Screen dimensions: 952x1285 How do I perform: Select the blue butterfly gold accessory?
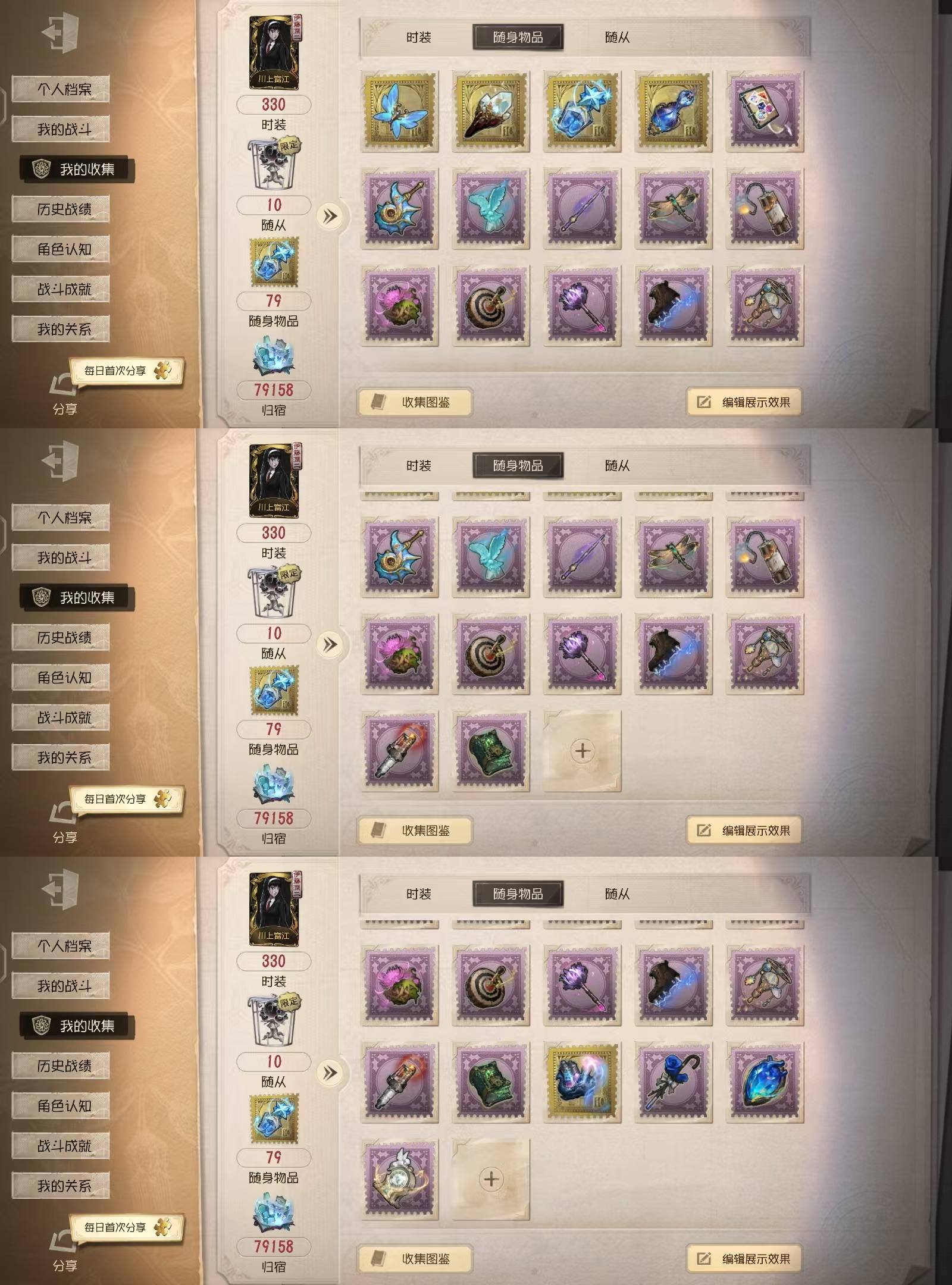tap(400, 111)
